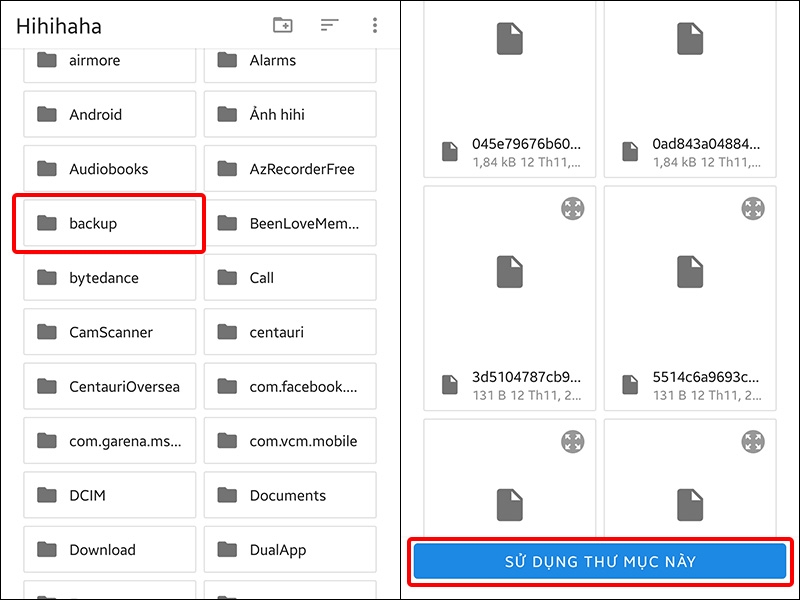Viewport: 800px width, 600px height.
Task: Select file 0ad843a04884
Action: tap(690, 90)
